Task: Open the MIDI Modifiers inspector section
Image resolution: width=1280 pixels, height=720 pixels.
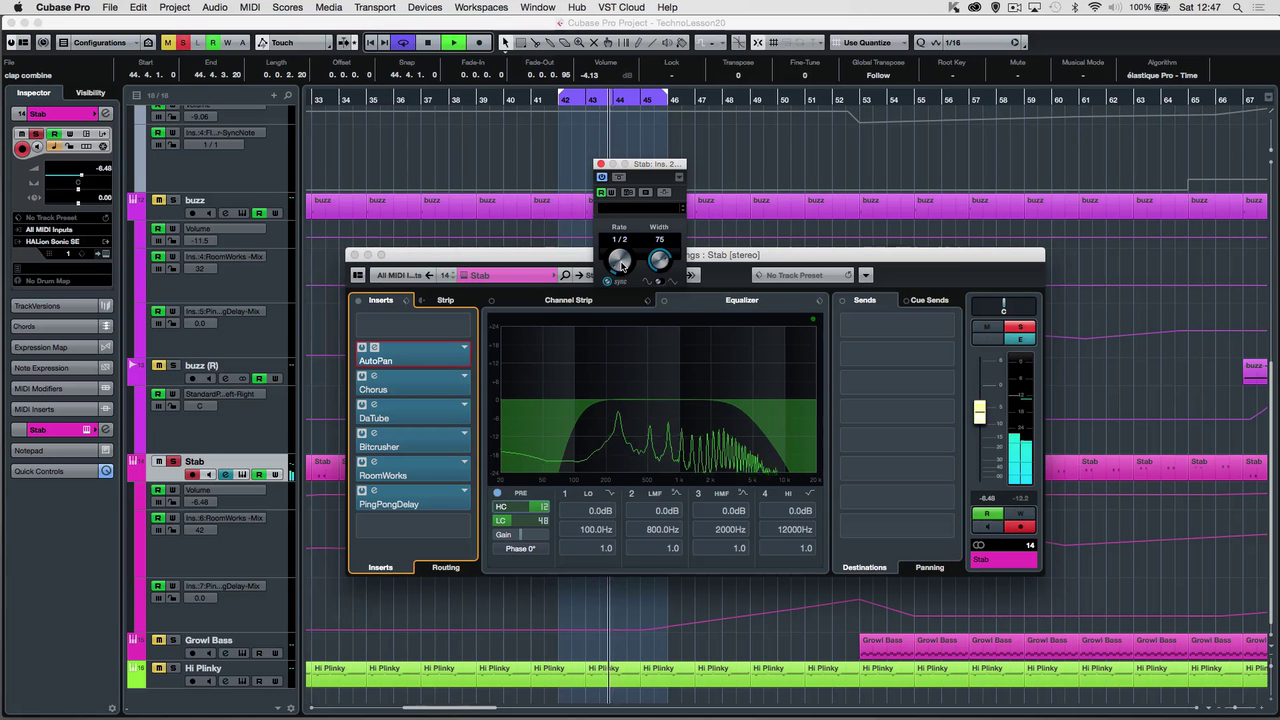Action: [55, 388]
